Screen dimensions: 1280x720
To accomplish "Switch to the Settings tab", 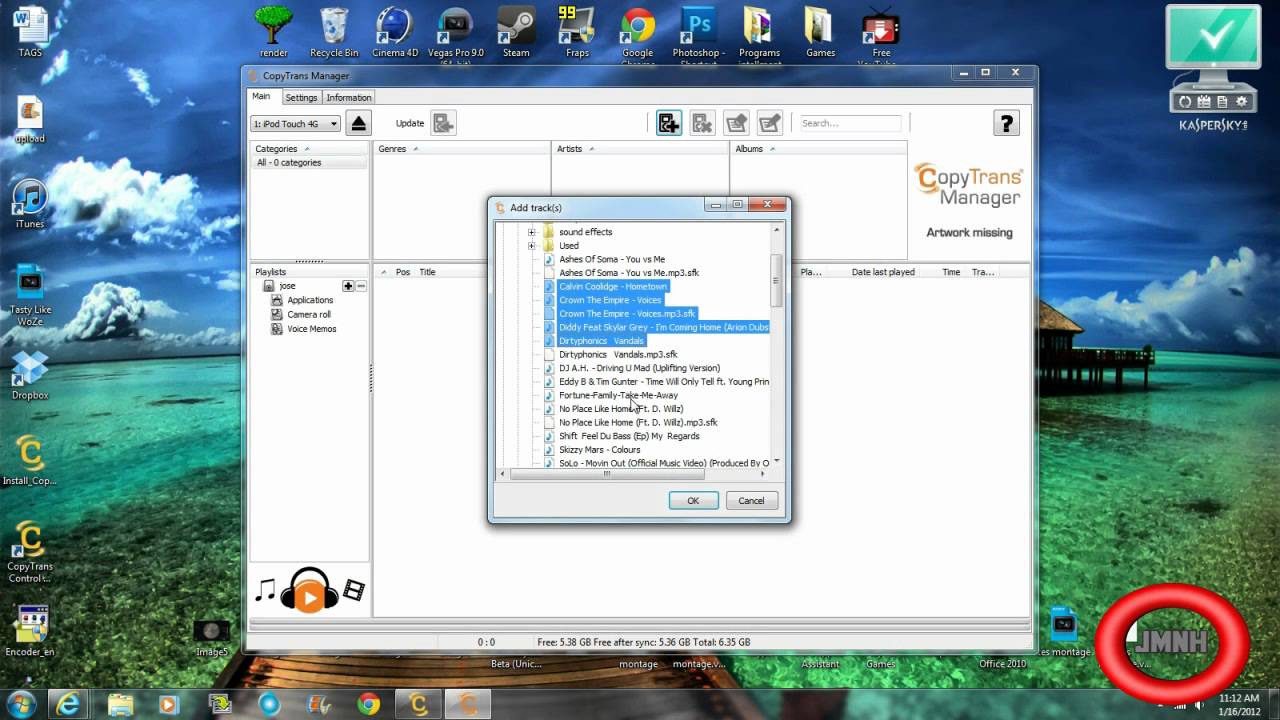I will pyautogui.click(x=301, y=98).
